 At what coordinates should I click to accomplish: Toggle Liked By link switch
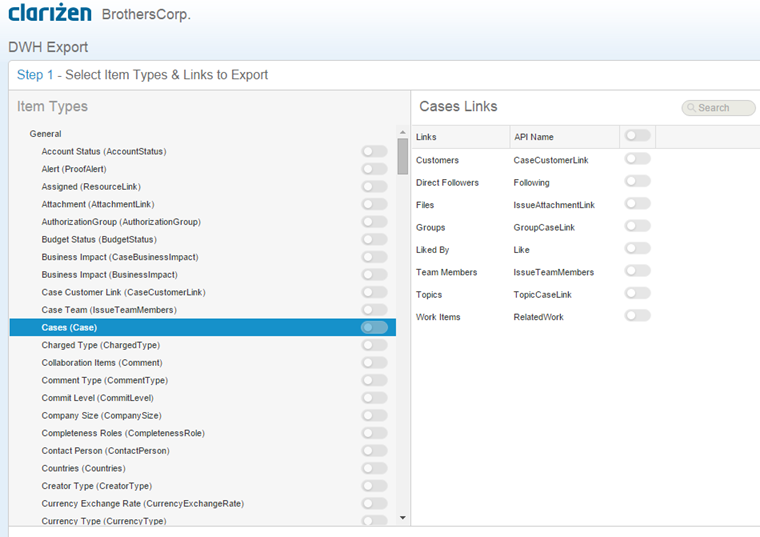637,249
